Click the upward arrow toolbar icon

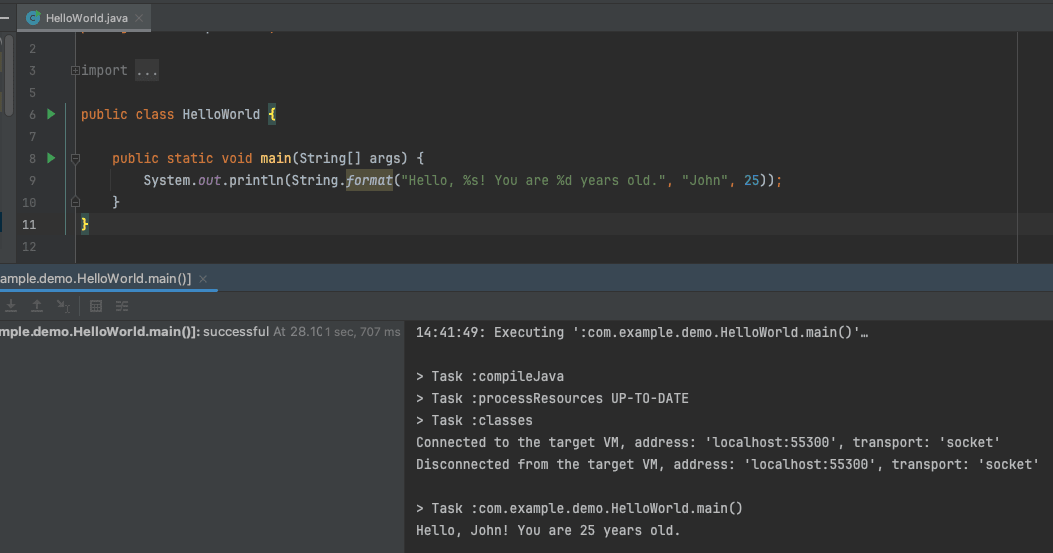[37, 306]
